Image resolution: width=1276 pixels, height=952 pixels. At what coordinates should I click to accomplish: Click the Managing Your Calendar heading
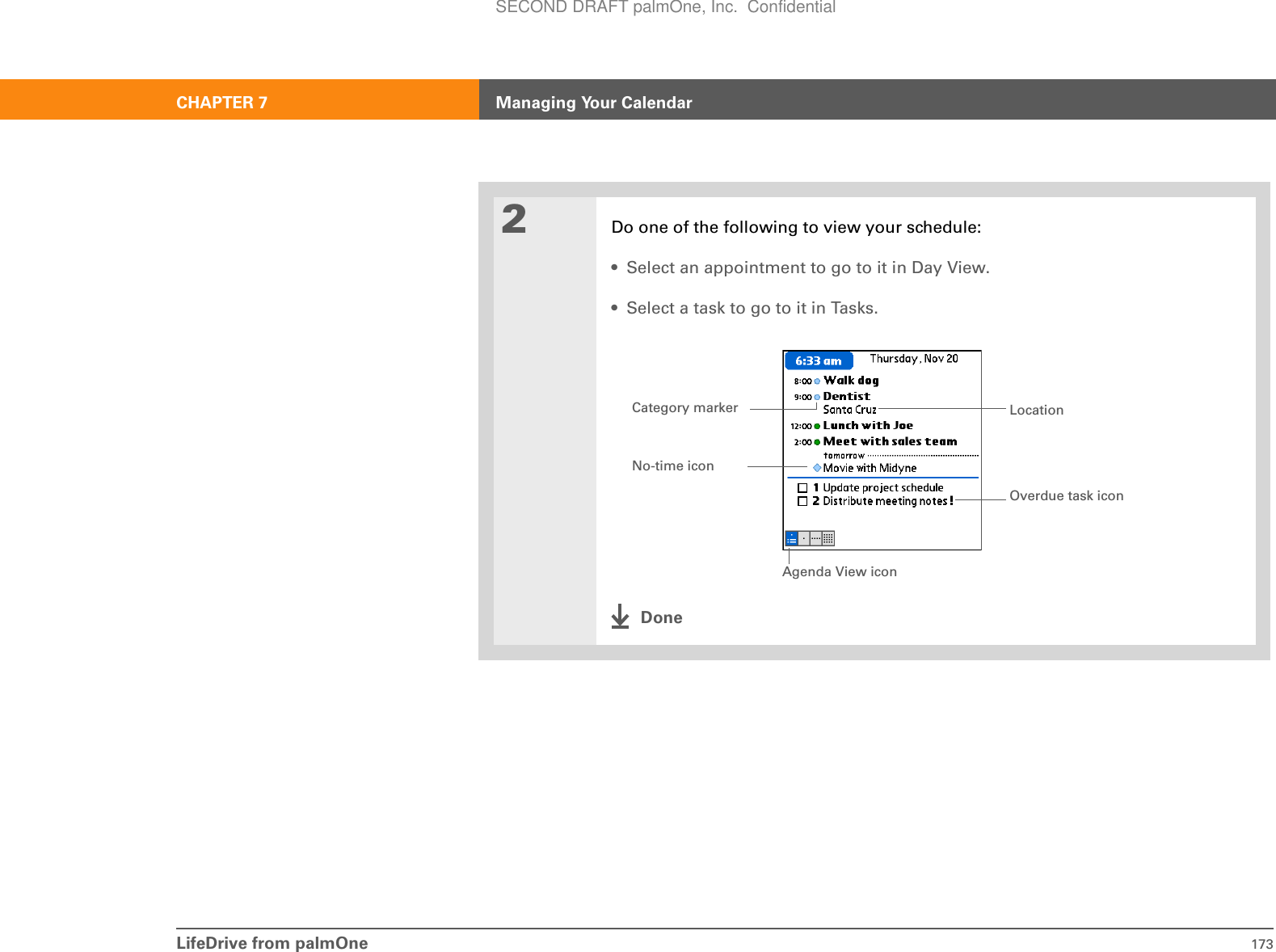[x=593, y=103]
